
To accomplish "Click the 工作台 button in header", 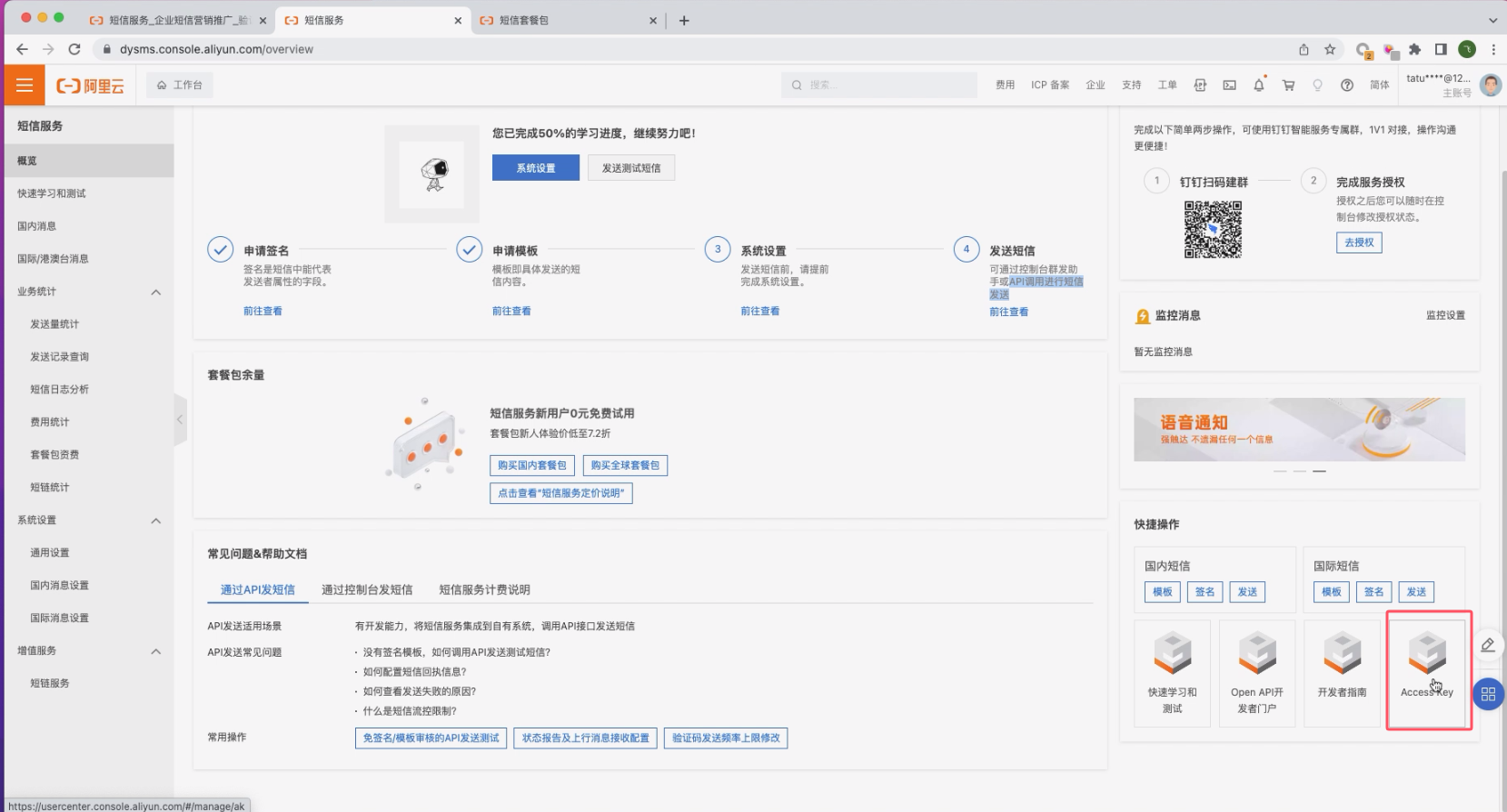I will [x=179, y=85].
